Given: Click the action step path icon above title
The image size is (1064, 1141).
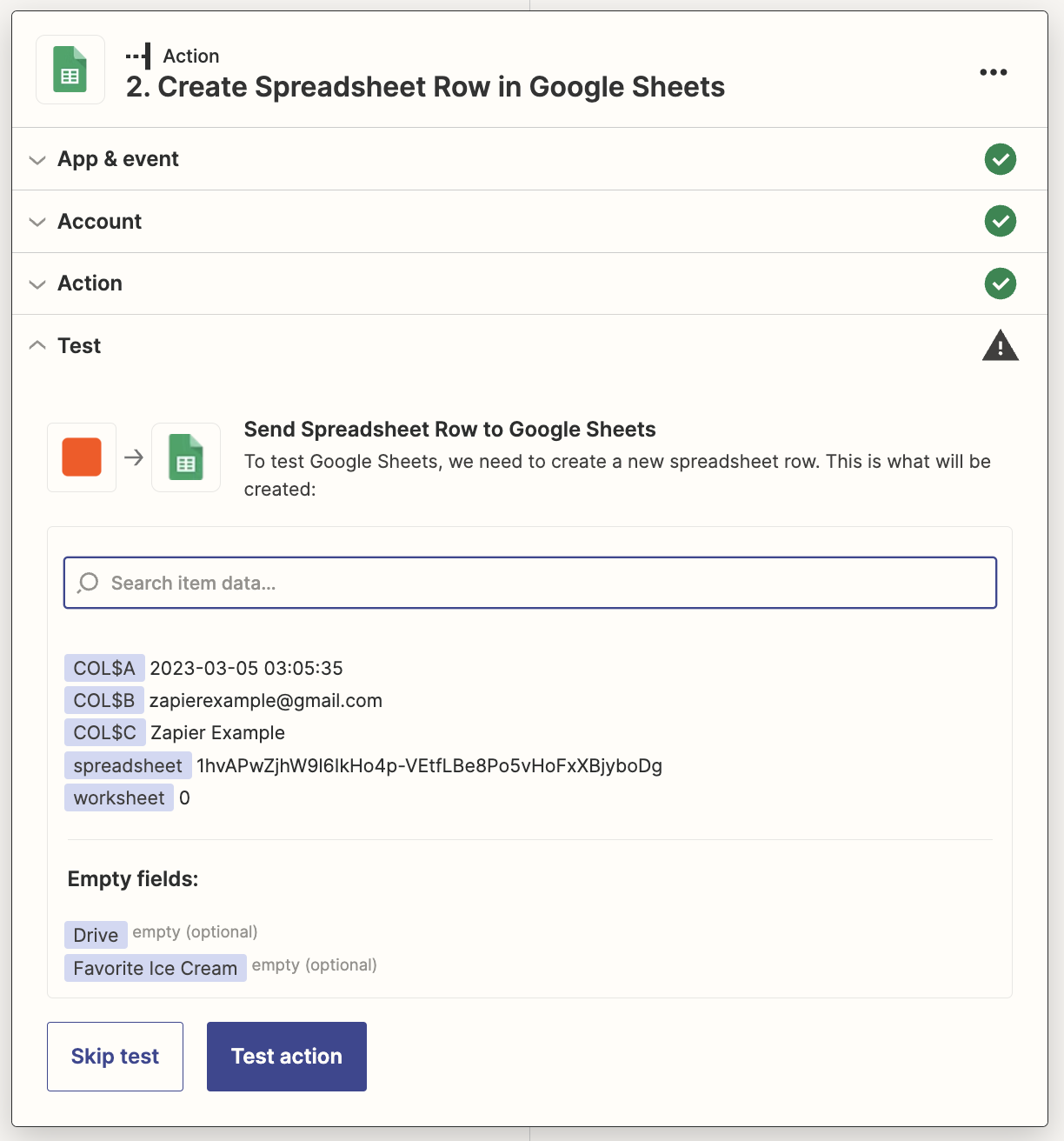Looking at the screenshot, I should pyautogui.click(x=138, y=56).
